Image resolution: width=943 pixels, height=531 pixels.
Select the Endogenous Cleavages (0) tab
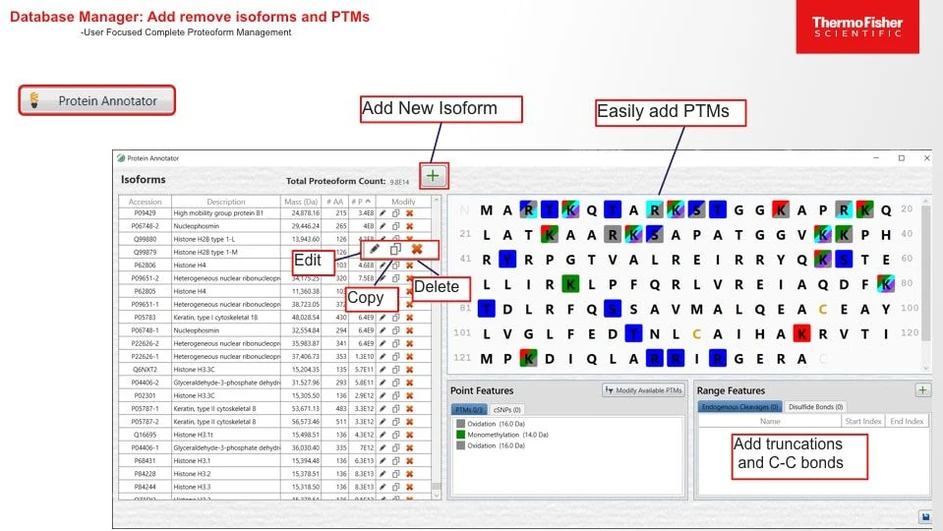(740, 407)
